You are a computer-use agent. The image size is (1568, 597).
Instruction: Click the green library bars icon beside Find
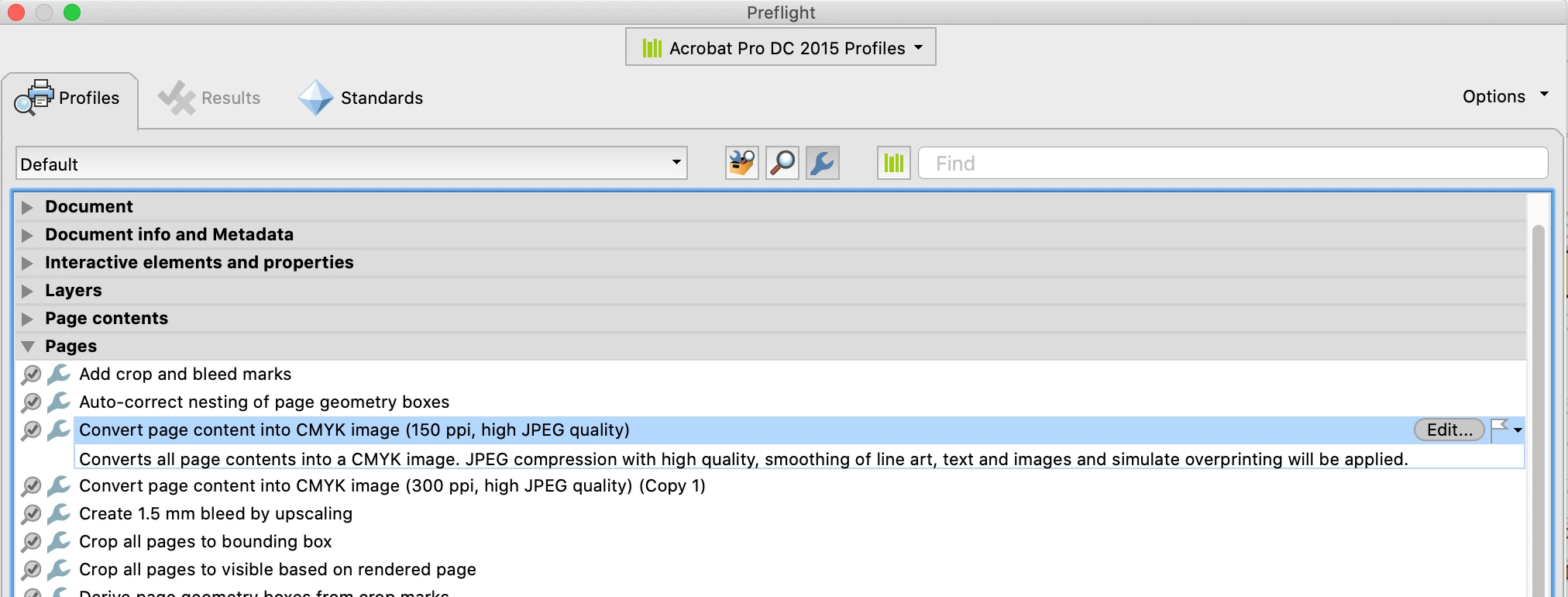[894, 163]
